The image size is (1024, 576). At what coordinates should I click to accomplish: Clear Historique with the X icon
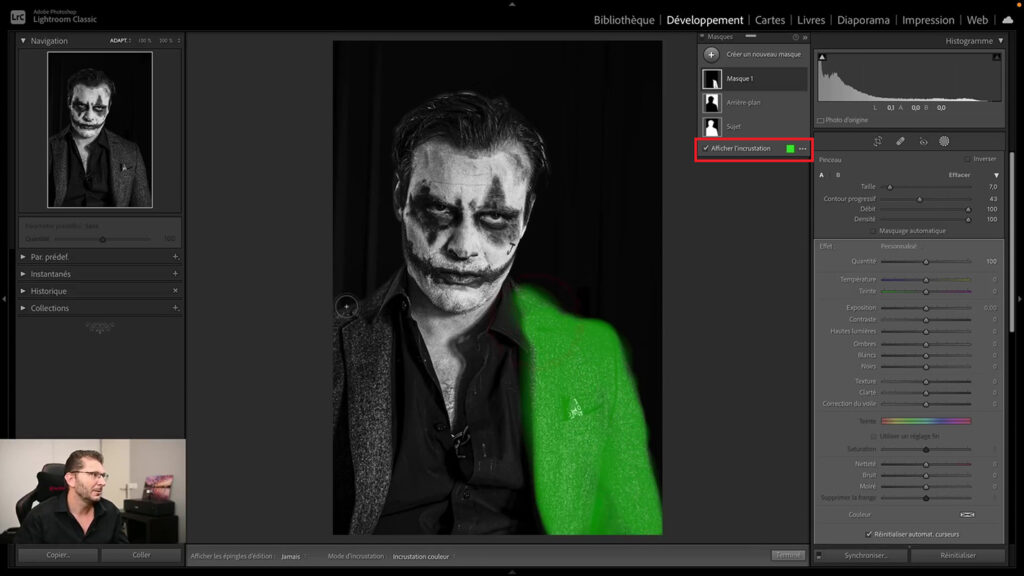(x=175, y=291)
